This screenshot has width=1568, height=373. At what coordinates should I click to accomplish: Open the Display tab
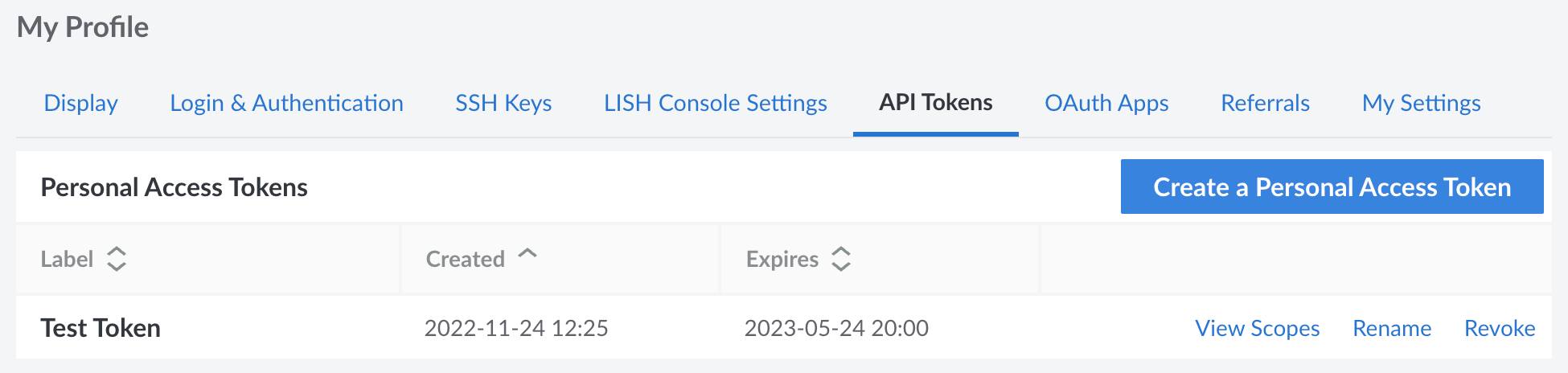[80, 103]
